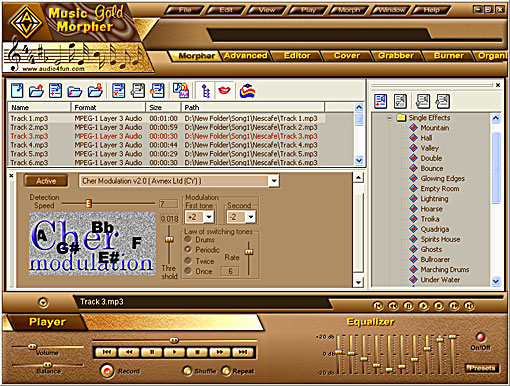
Task: Click the effects panel list icon with X
Action: coord(400,101)
